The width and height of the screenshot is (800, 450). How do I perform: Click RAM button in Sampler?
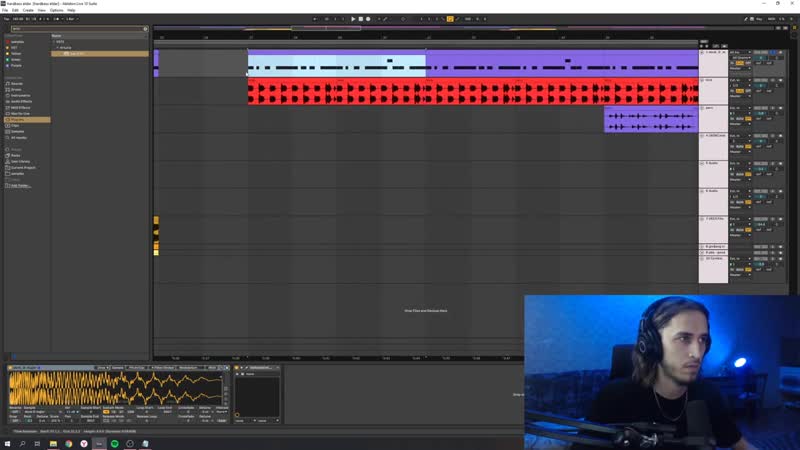click(x=221, y=421)
